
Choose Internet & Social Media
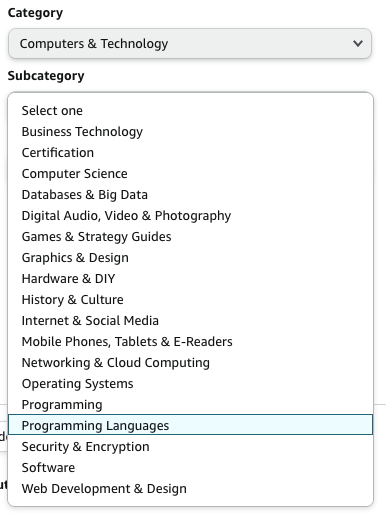190,321
